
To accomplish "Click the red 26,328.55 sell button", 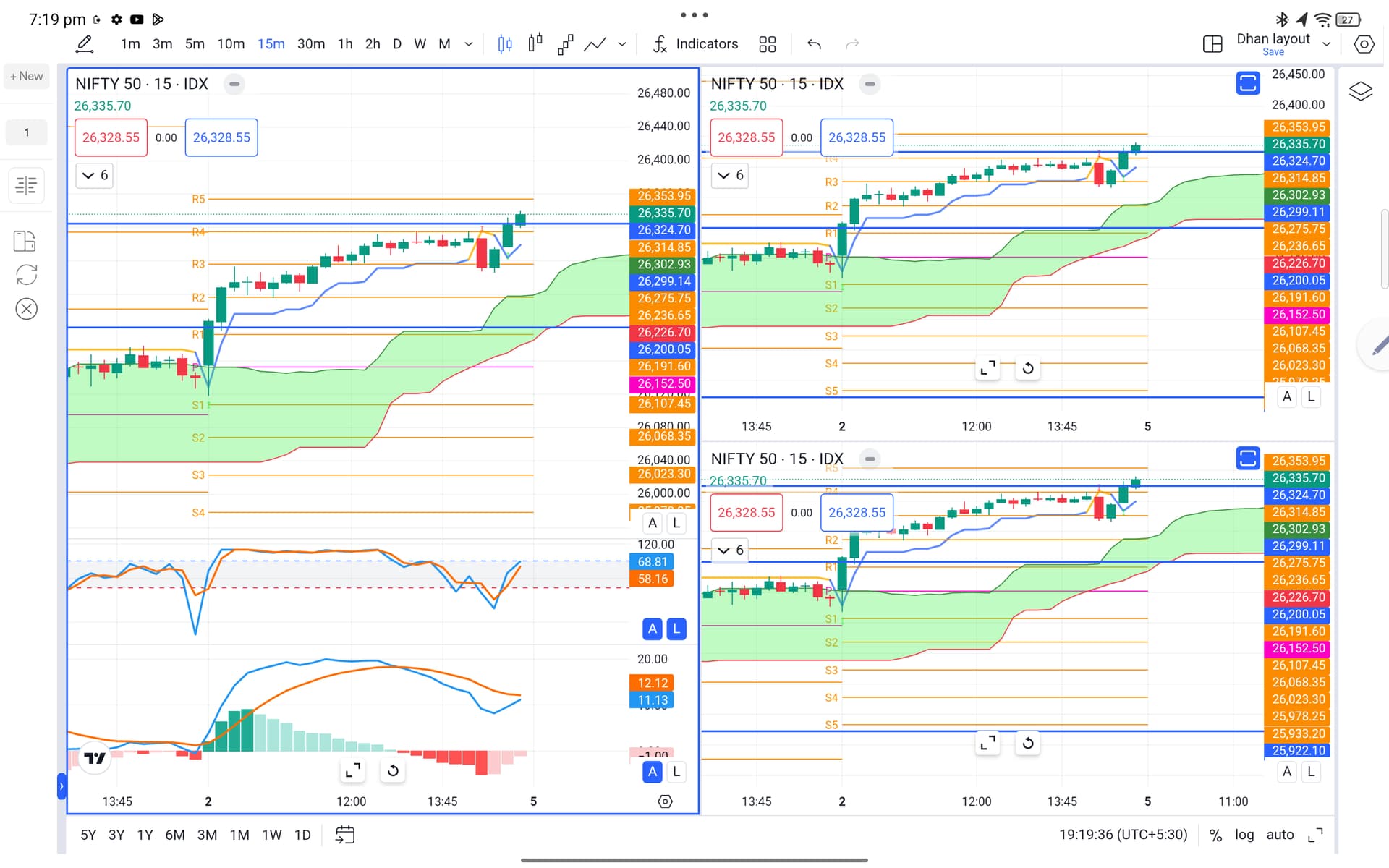I will [x=111, y=137].
